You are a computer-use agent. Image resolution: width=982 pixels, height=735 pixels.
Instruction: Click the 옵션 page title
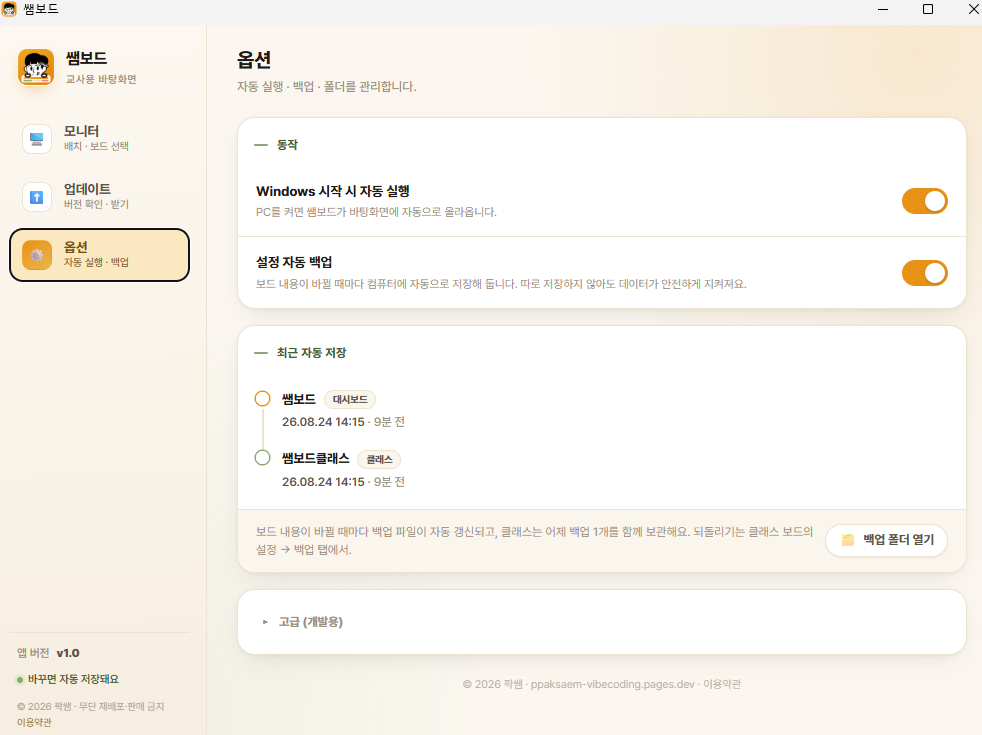tap(254, 60)
